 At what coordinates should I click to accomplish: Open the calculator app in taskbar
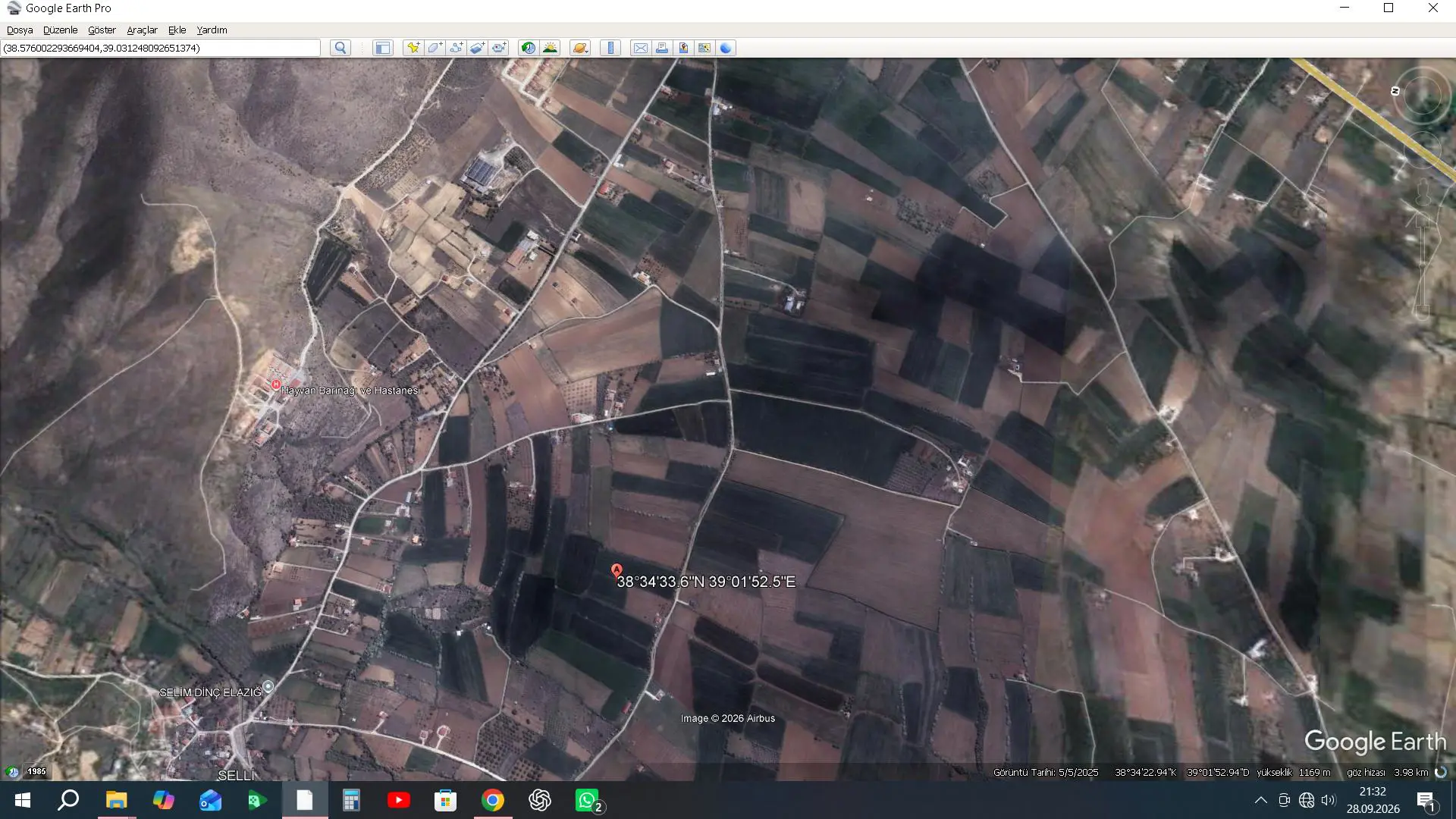[x=350, y=800]
